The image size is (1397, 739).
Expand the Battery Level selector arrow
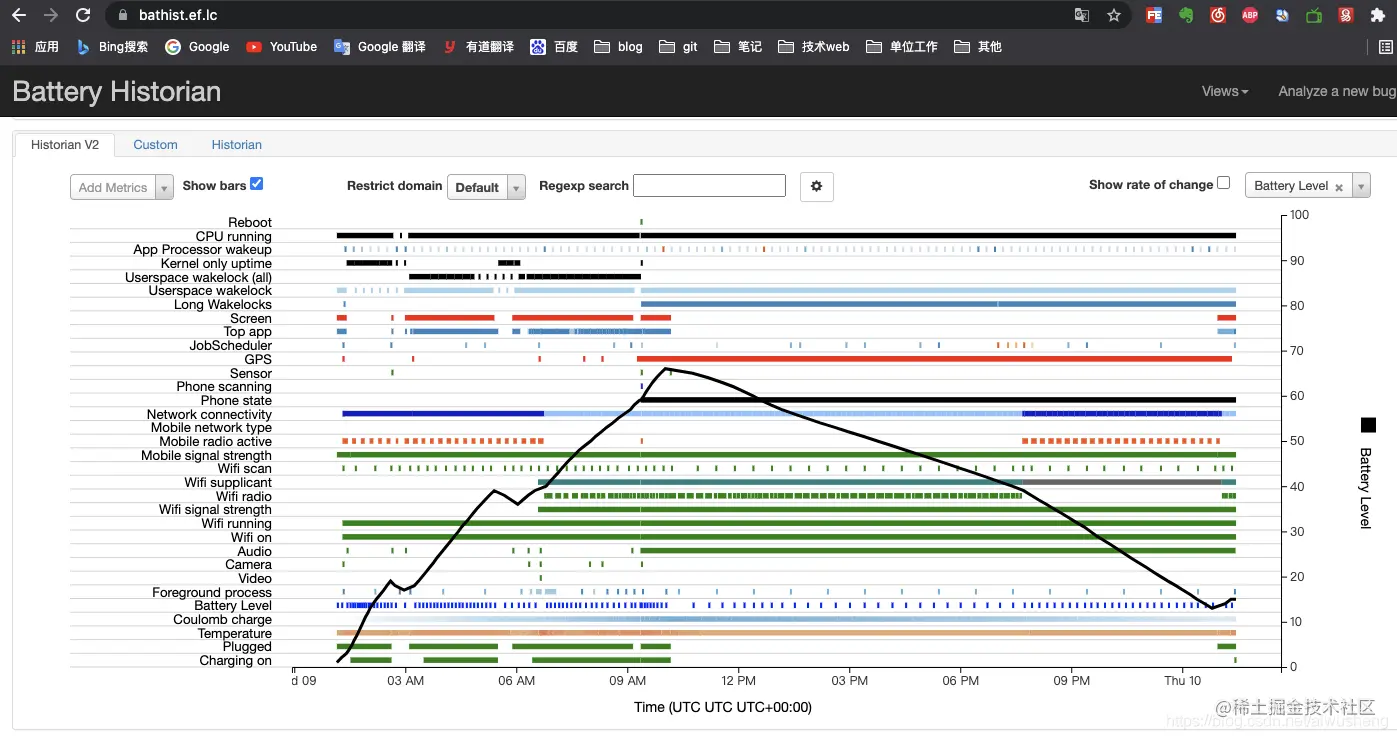[1361, 186]
